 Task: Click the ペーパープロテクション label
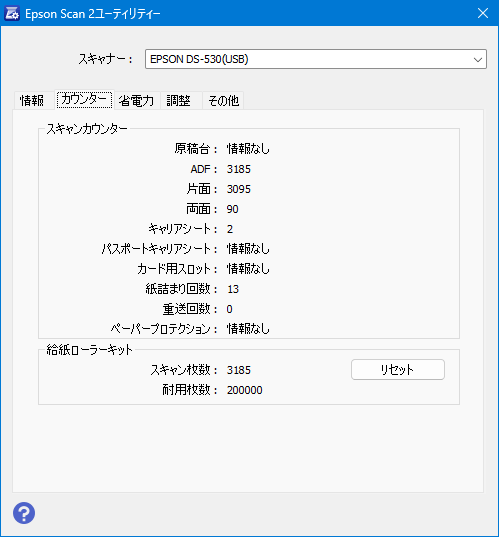coord(164,329)
